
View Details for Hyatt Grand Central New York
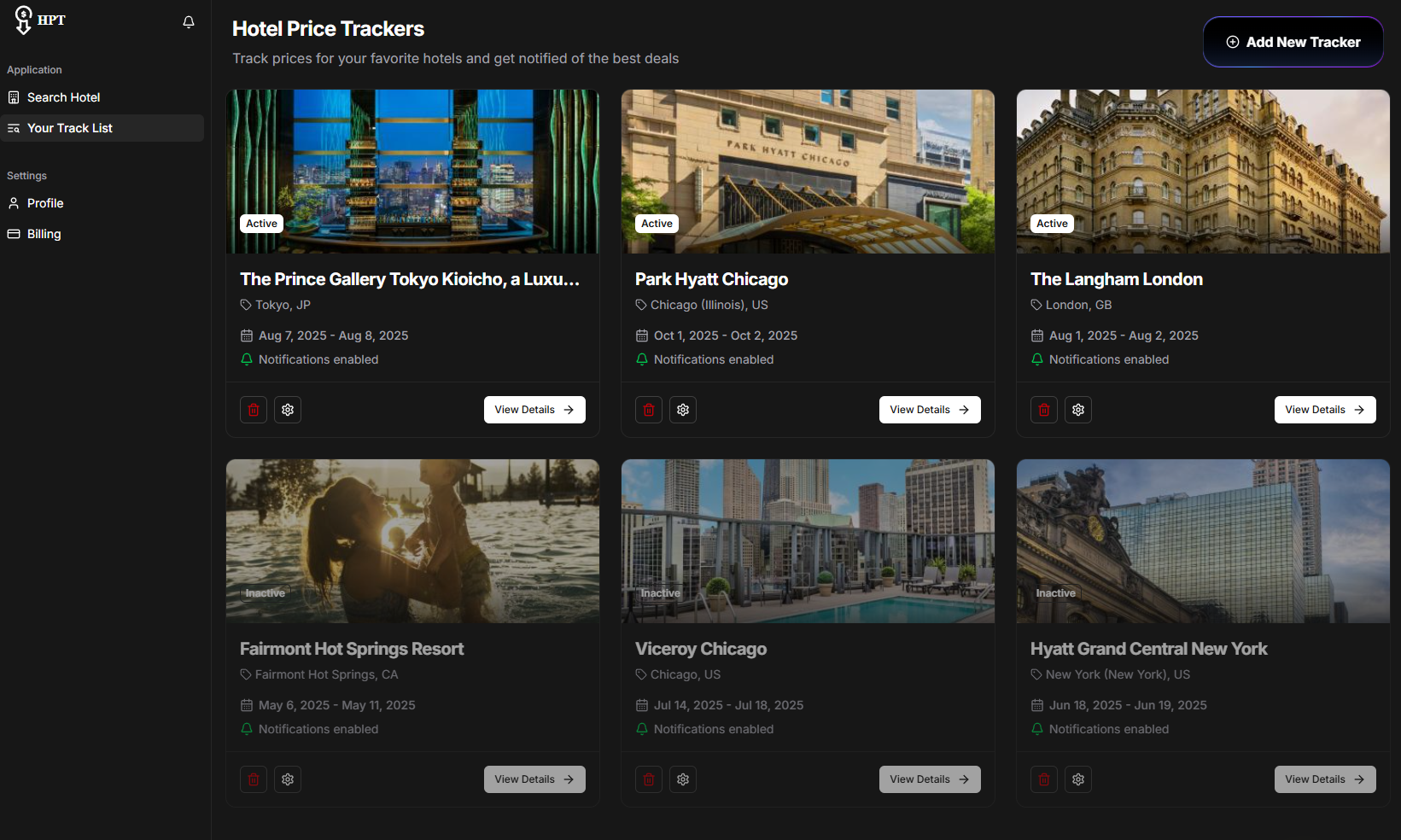tap(1325, 779)
